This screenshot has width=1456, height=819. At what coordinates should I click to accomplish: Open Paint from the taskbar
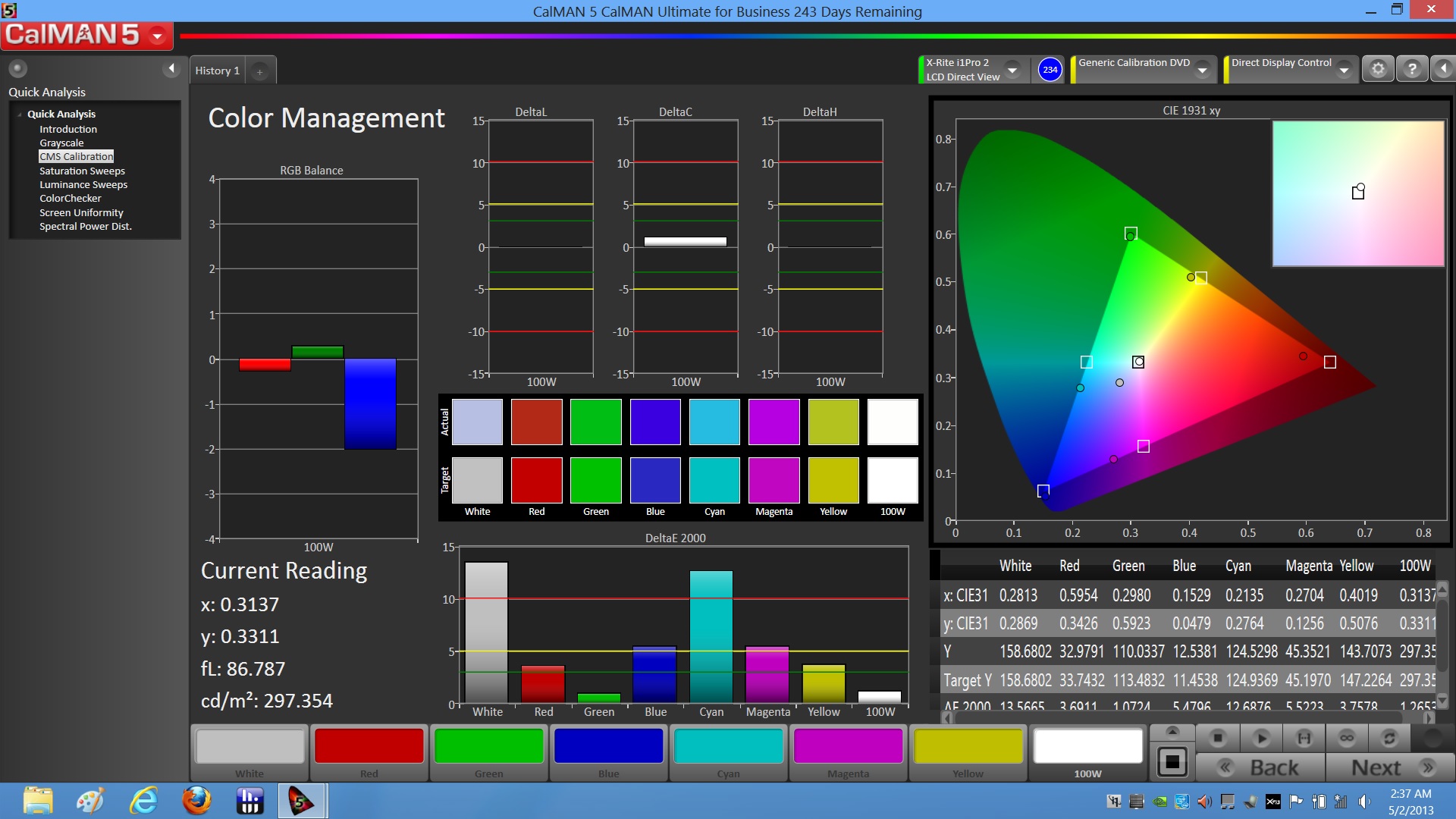pos(90,801)
